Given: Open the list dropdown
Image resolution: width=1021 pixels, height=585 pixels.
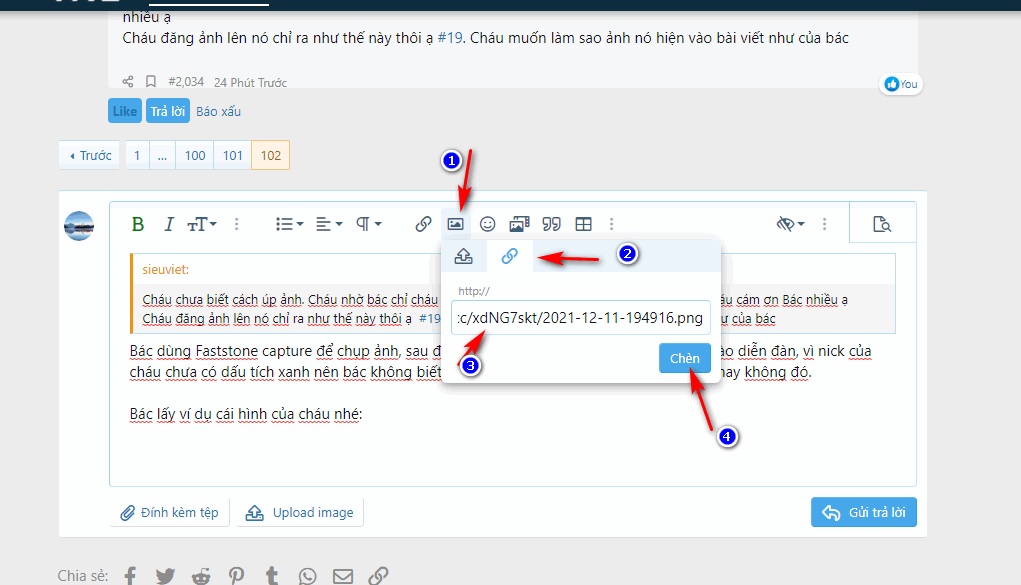Looking at the screenshot, I should (289, 224).
